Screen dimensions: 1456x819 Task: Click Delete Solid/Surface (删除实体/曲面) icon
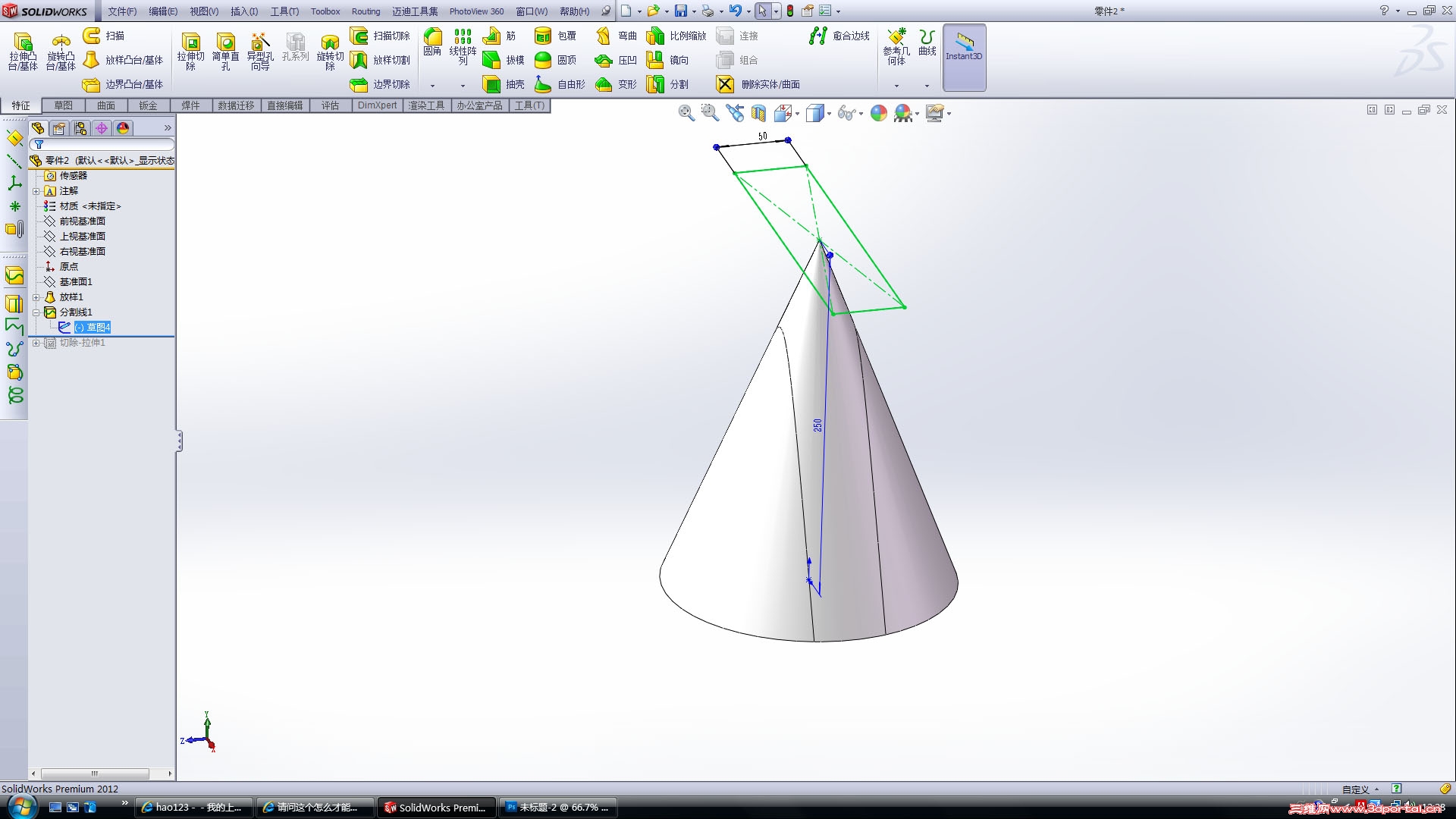point(726,84)
